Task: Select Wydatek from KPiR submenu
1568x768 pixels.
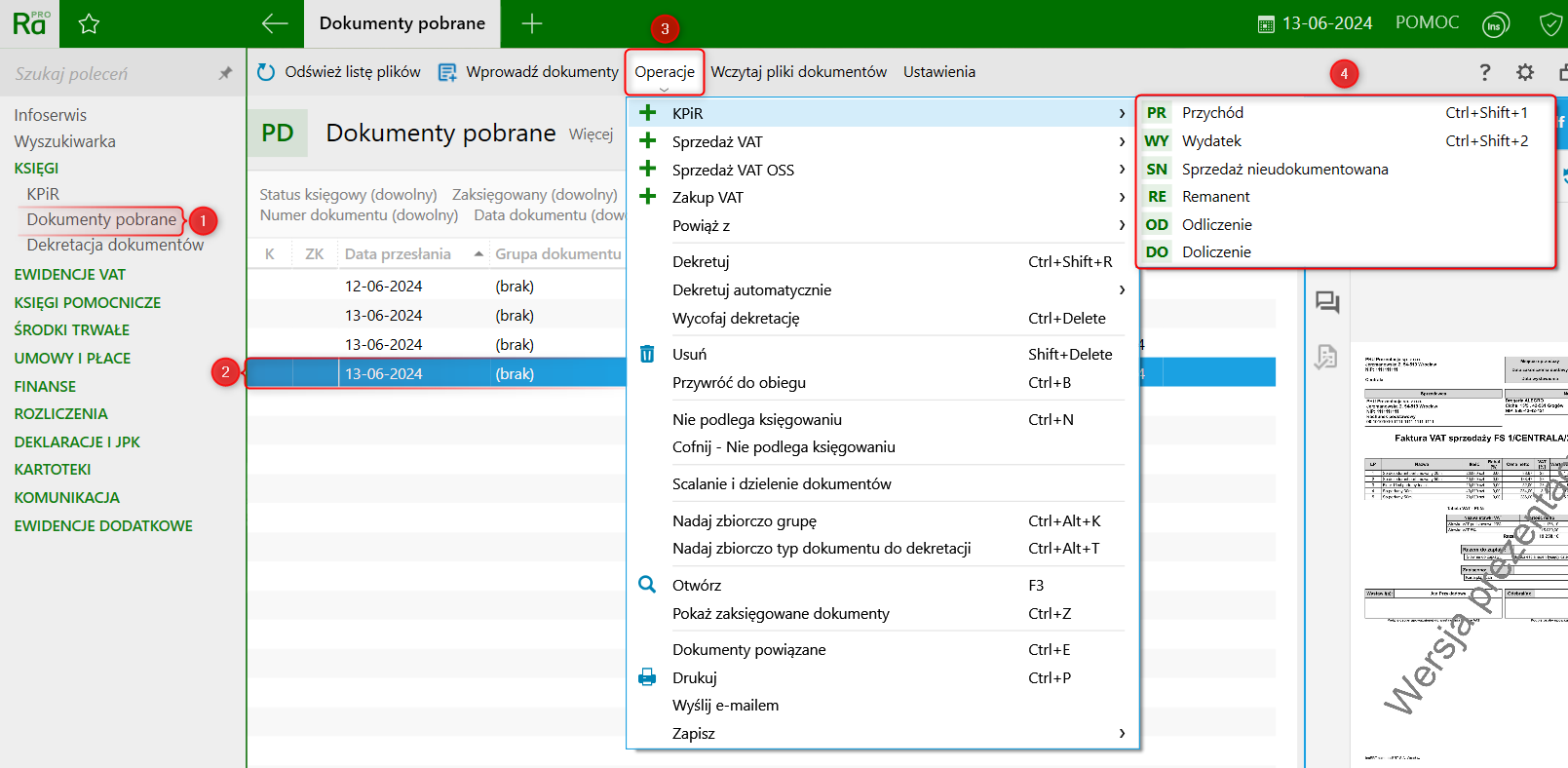Action: coord(1211,141)
